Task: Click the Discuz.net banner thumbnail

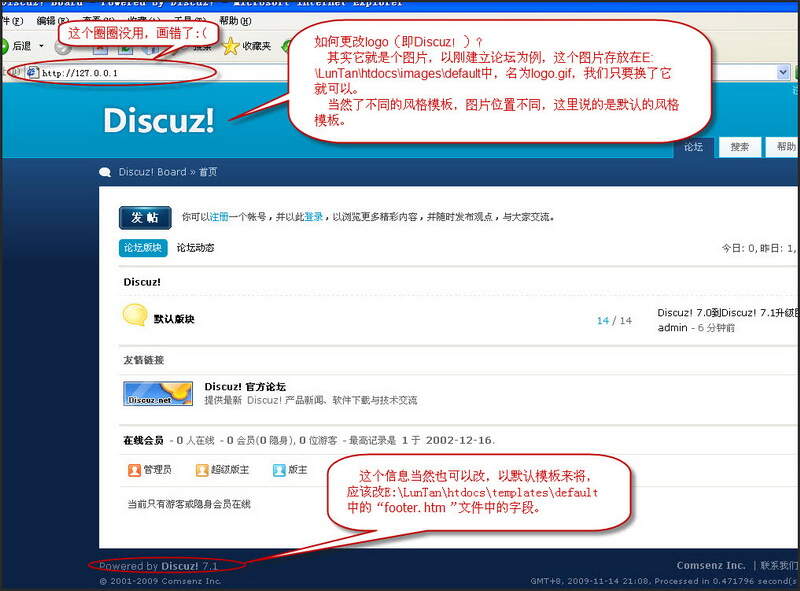Action: coord(158,393)
